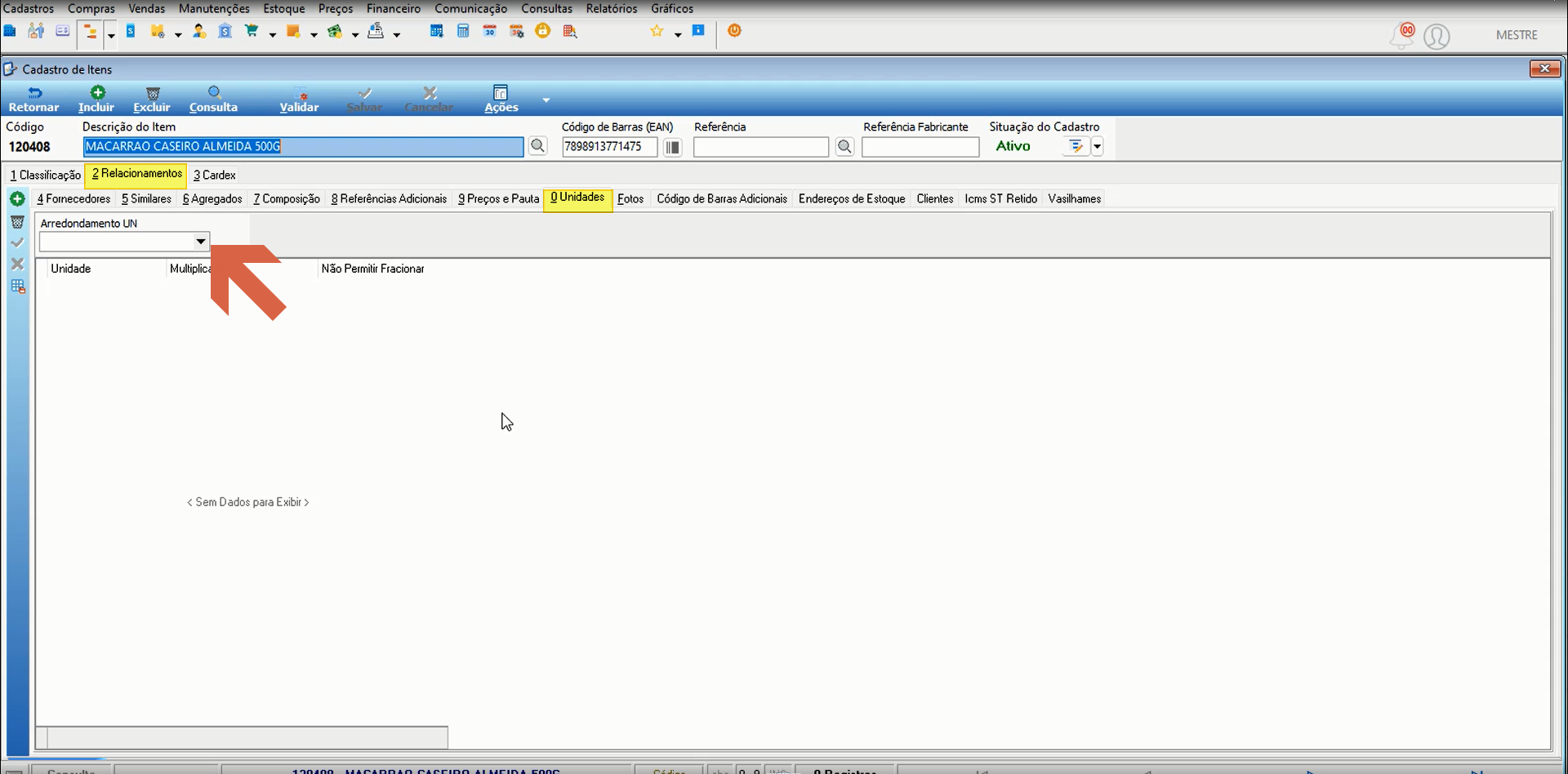Open 4 Fornecedores tab
The image size is (1568, 774).
[x=73, y=198]
